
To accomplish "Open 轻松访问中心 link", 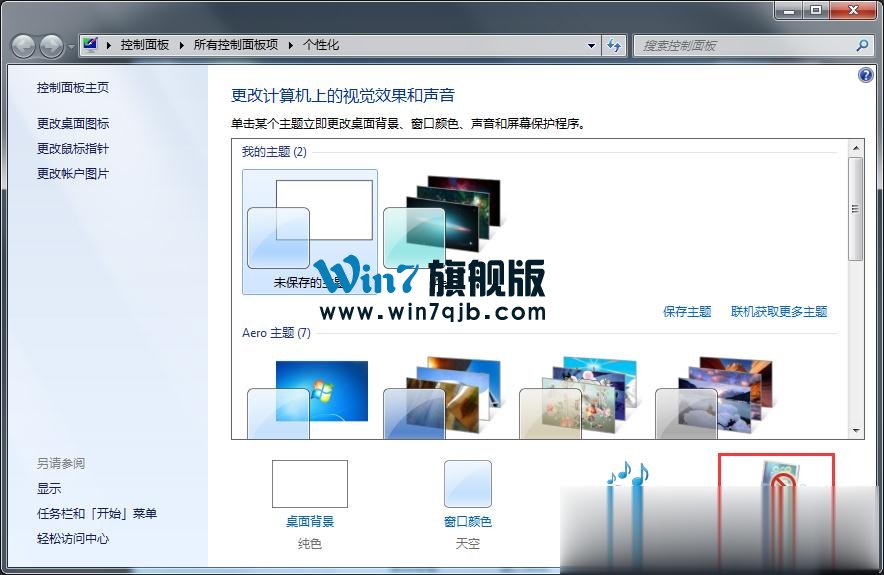I will tap(73, 538).
